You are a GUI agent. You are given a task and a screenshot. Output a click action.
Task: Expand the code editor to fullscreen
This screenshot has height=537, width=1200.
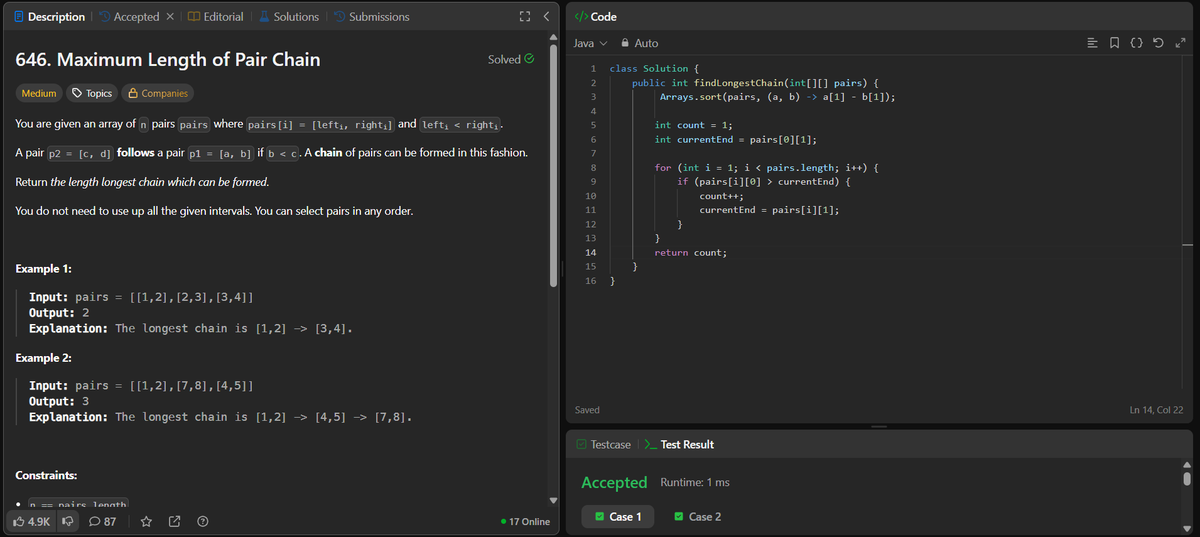tap(1181, 43)
